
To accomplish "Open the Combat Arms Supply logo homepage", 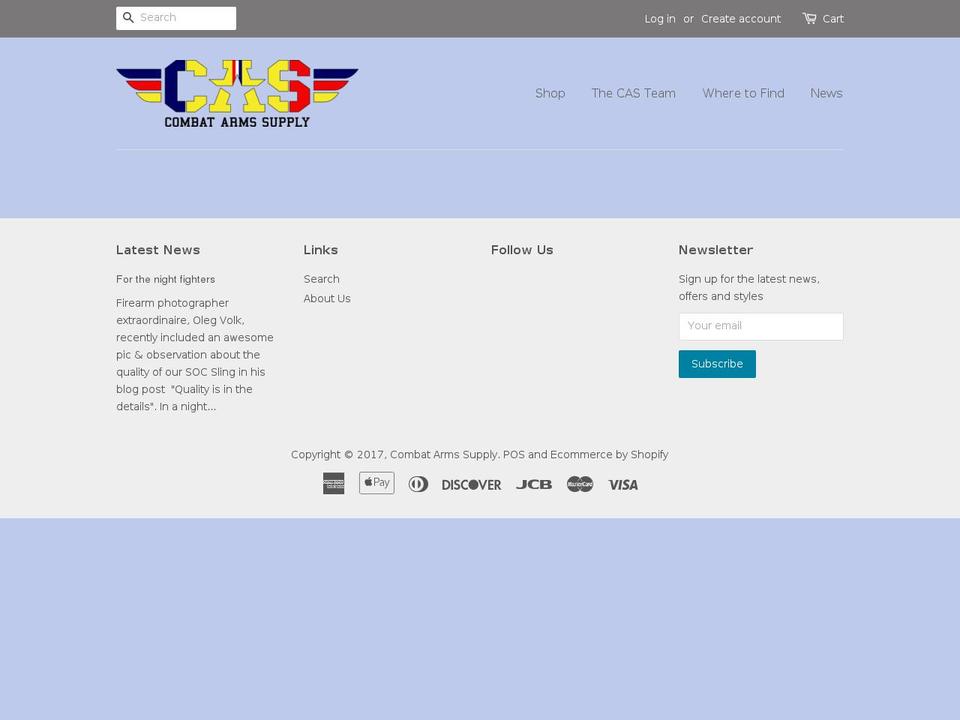I will point(237,94).
